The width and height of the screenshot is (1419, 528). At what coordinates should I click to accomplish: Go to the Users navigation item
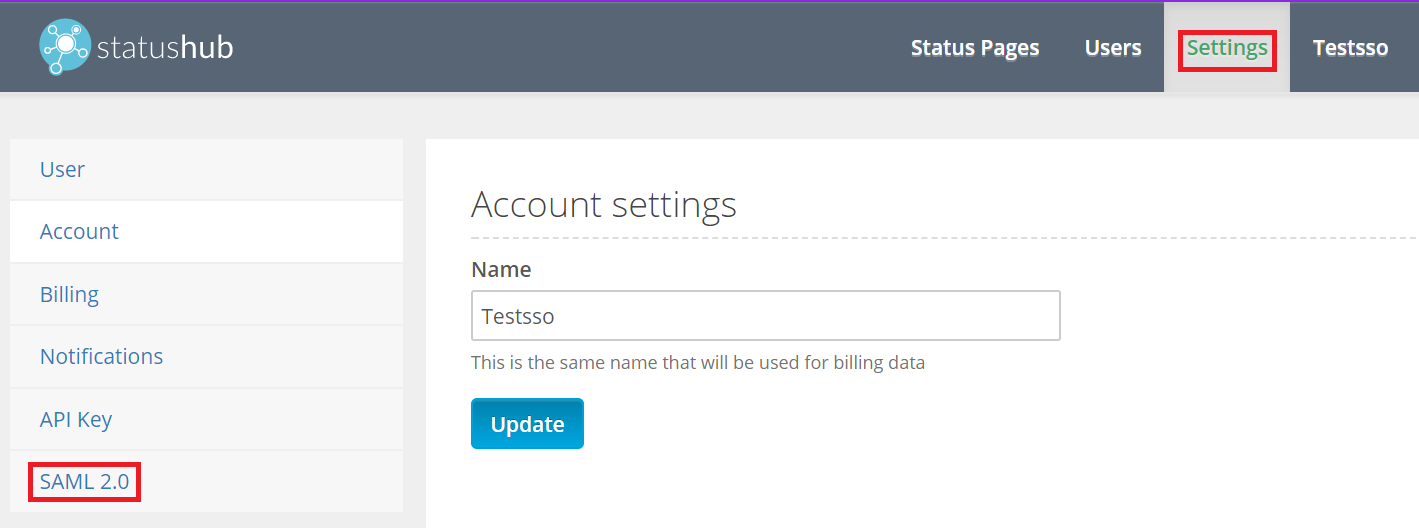[x=1113, y=48]
